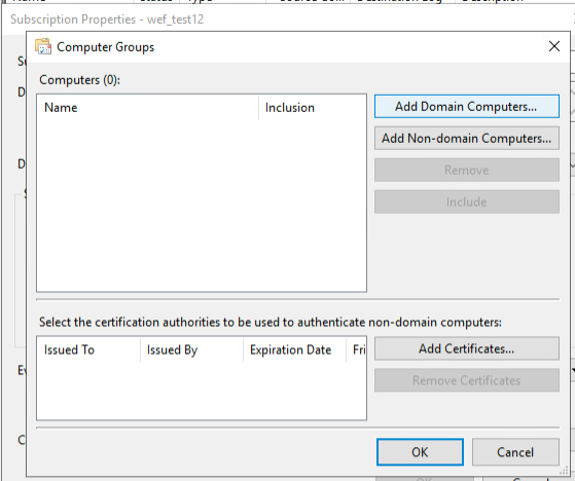Sort computers list by Name column
Image resolution: width=575 pixels, height=481 pixels.
[148, 108]
